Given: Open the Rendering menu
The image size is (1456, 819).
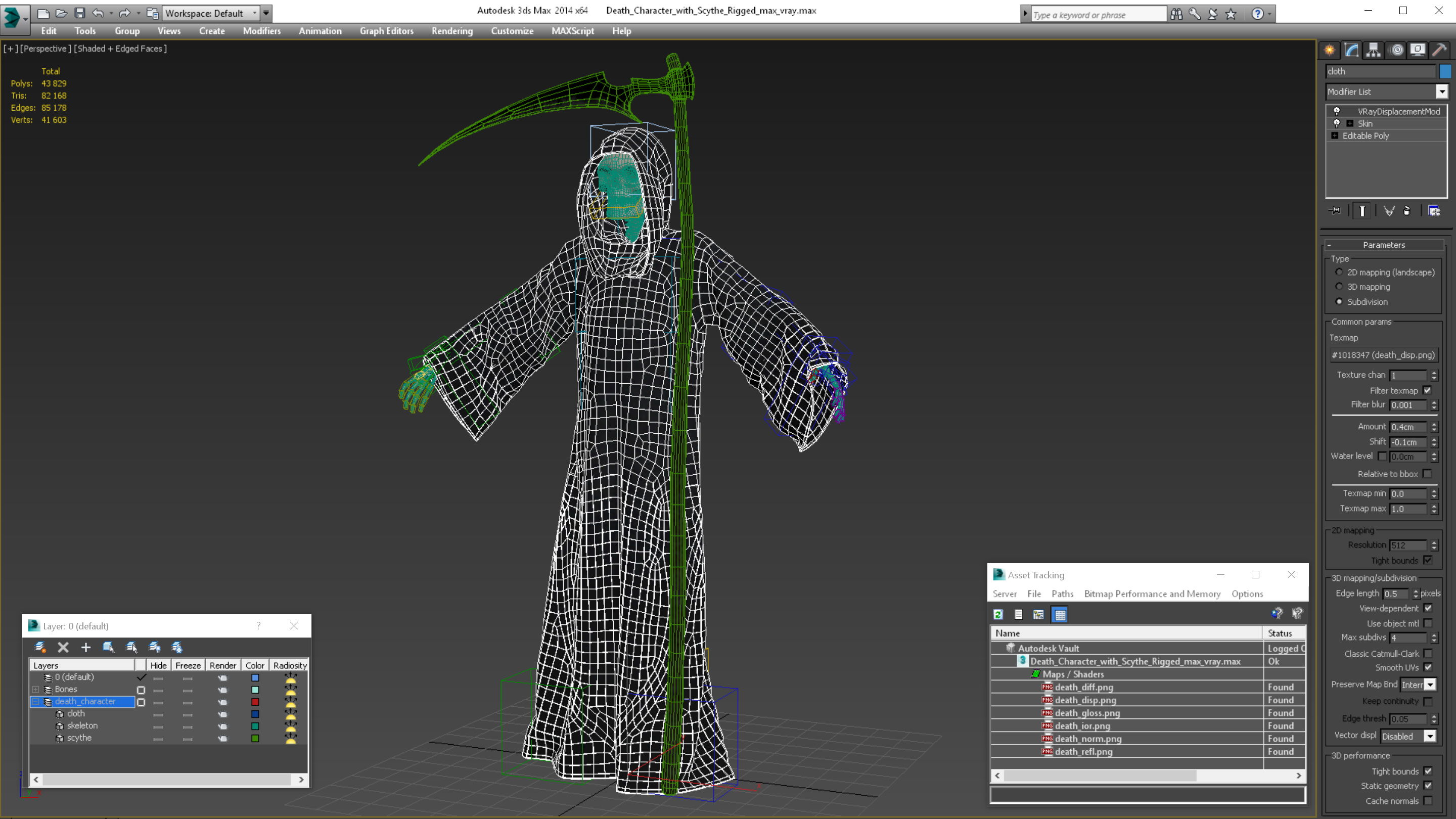Looking at the screenshot, I should pyautogui.click(x=451, y=31).
